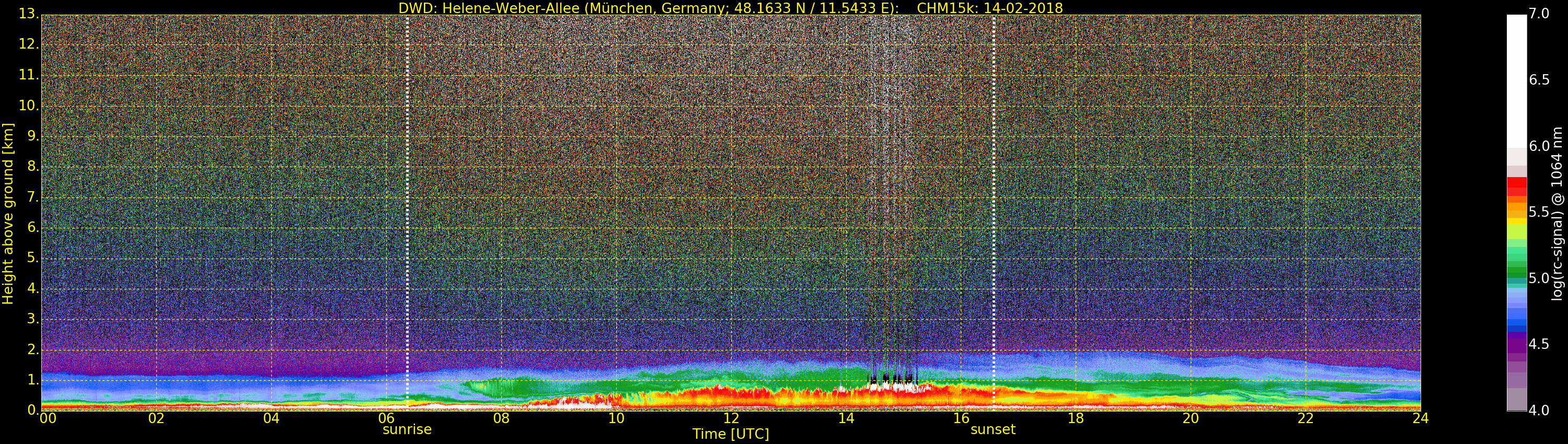This screenshot has height=444, width=1568.
Task: Select the 'sunrise' label below the time axis
Action: coord(407,429)
